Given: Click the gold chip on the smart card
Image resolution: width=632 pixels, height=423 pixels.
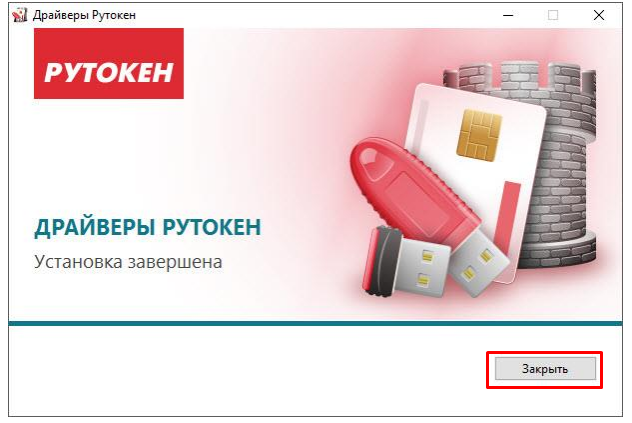Looking at the screenshot, I should pyautogui.click(x=479, y=135).
